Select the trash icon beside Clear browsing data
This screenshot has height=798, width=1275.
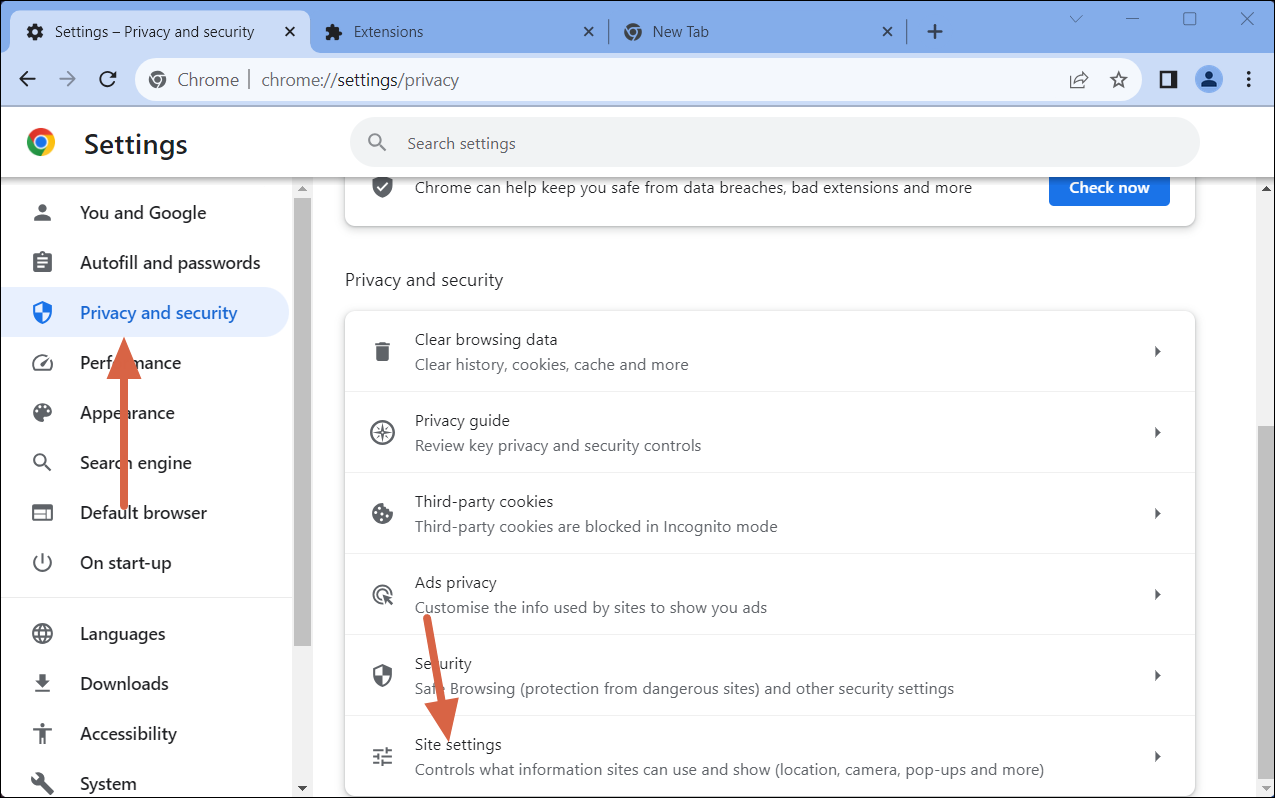381,350
